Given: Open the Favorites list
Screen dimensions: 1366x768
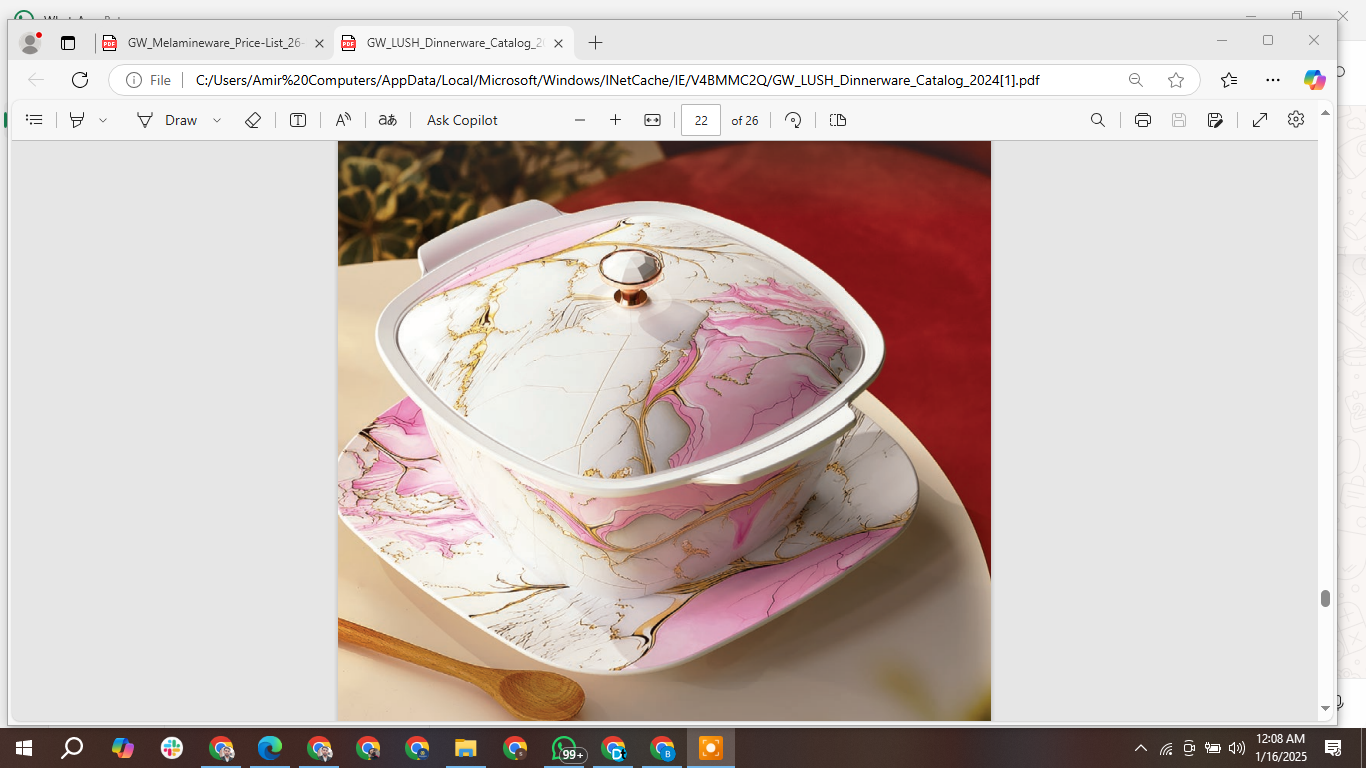Looking at the screenshot, I should [1229, 80].
